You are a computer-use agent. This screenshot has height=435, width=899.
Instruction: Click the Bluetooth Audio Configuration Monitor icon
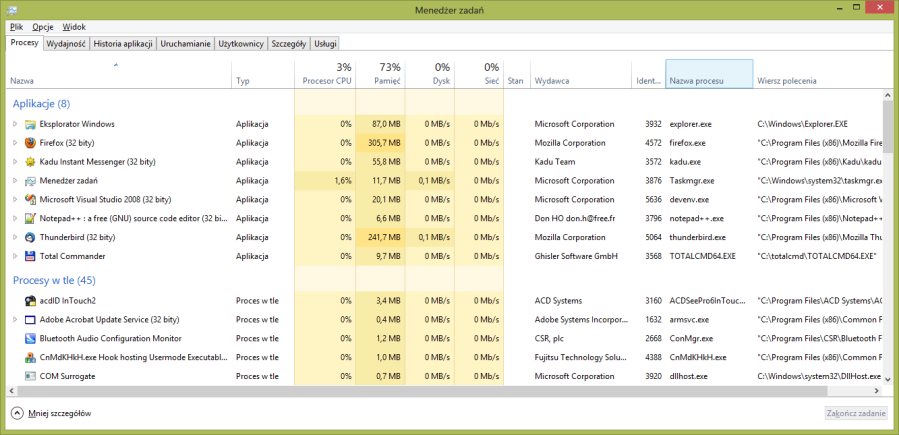tap(30, 338)
